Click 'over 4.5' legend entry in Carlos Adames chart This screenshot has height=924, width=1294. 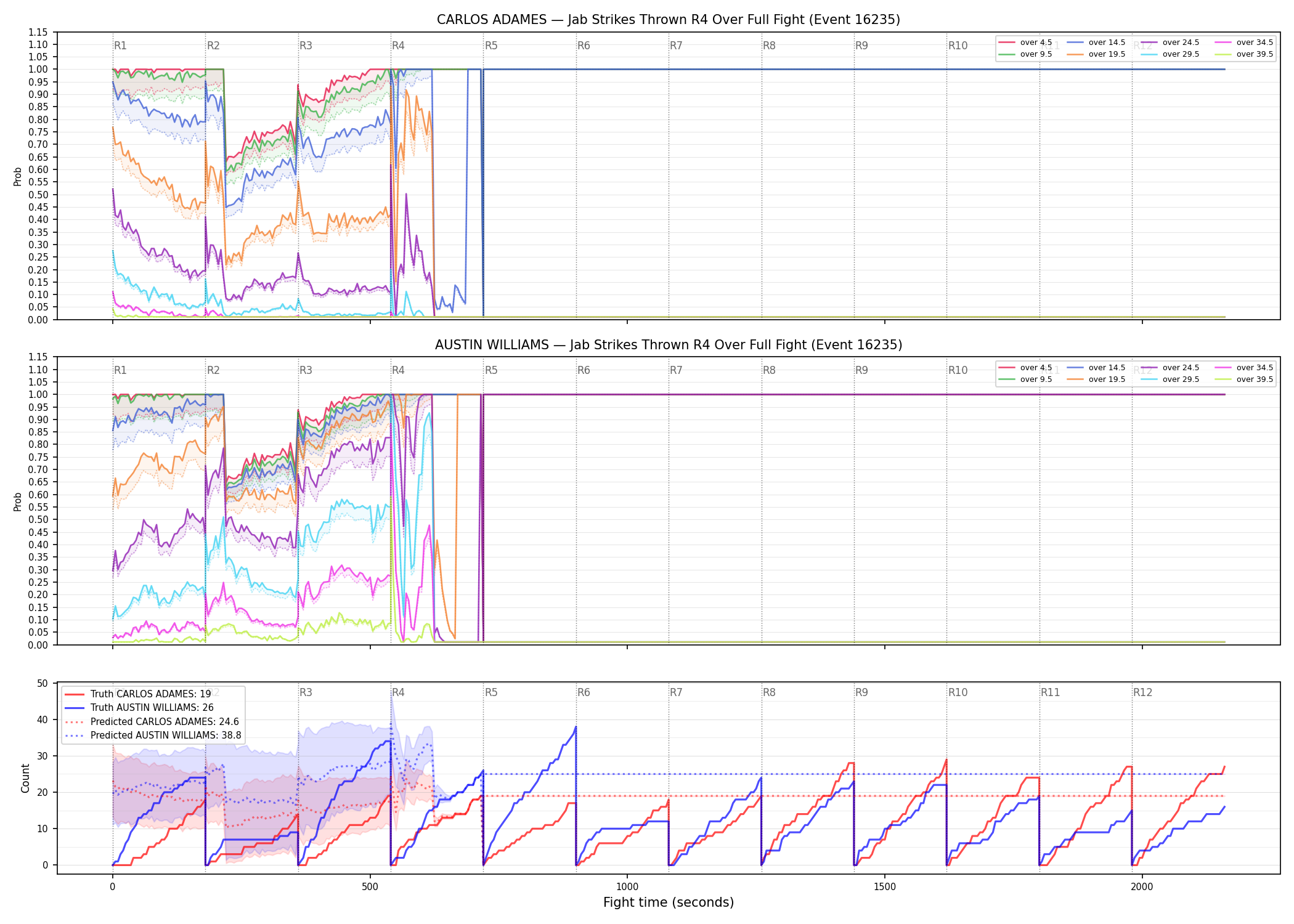[1025, 43]
